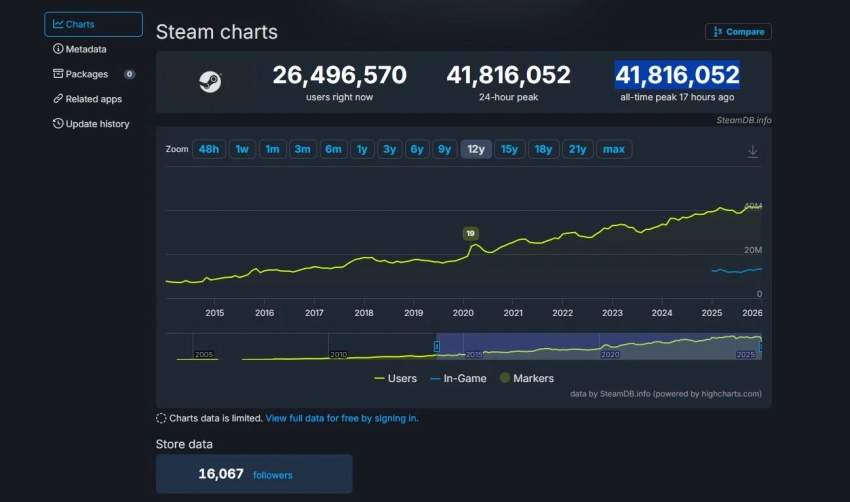Set chart zoom to 48h
The image size is (850, 502).
pos(209,149)
